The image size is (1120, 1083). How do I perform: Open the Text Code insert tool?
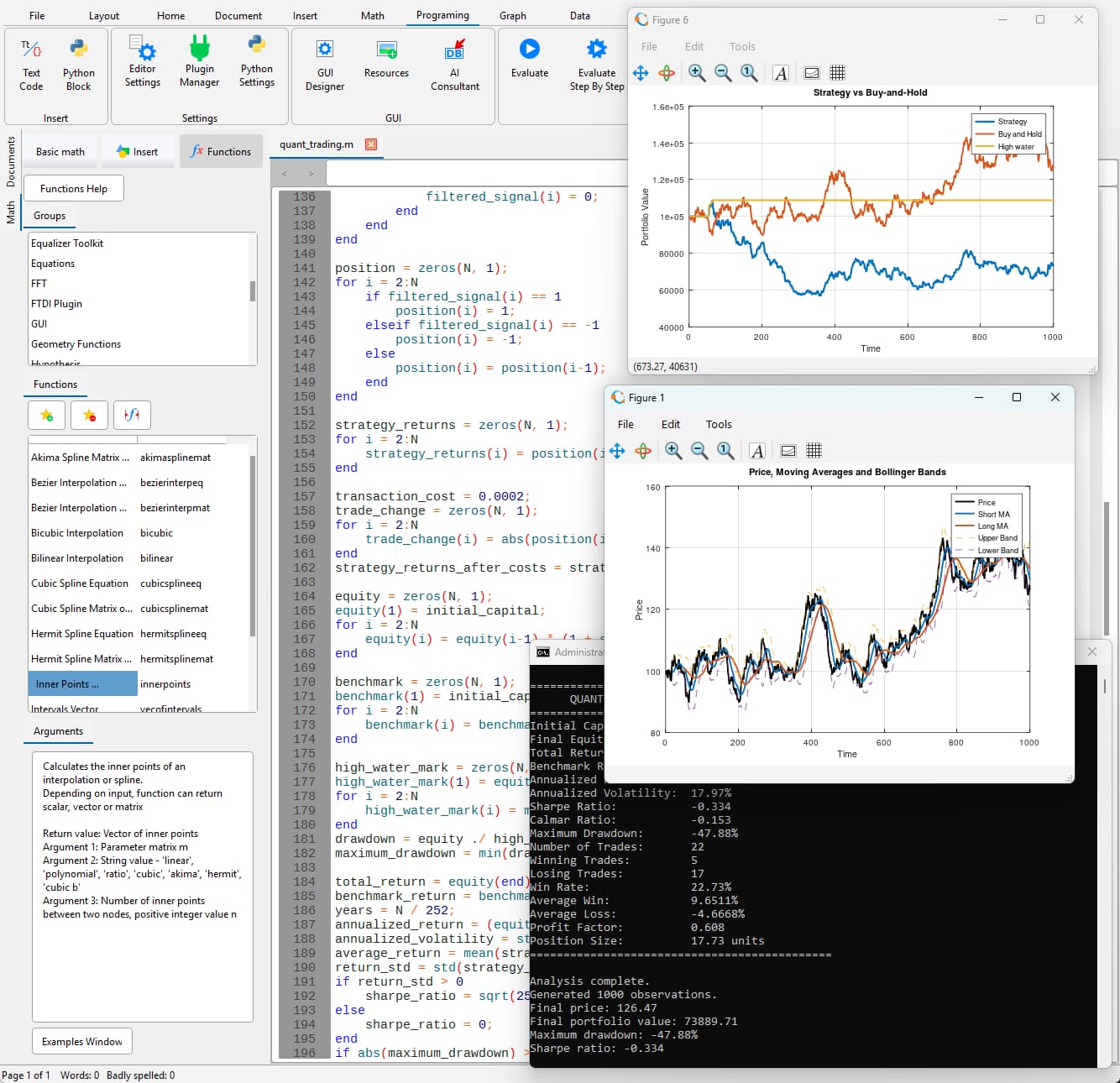(x=31, y=65)
